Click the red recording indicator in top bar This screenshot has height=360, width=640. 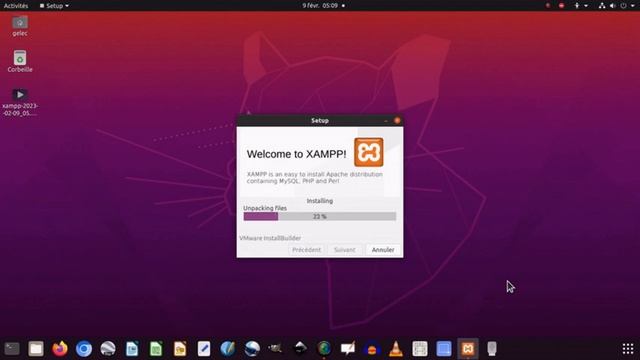pyautogui.click(x=561, y=6)
